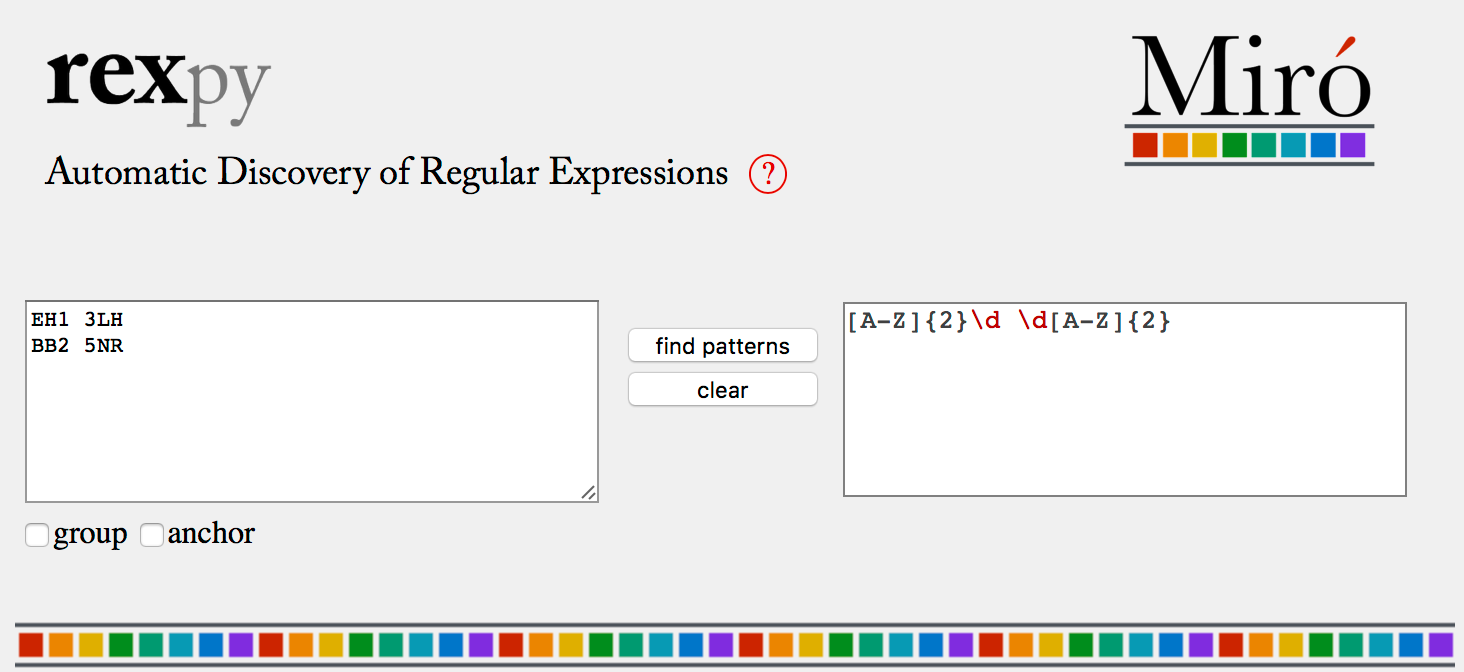Click the red square under Miró logo

tap(1145, 145)
